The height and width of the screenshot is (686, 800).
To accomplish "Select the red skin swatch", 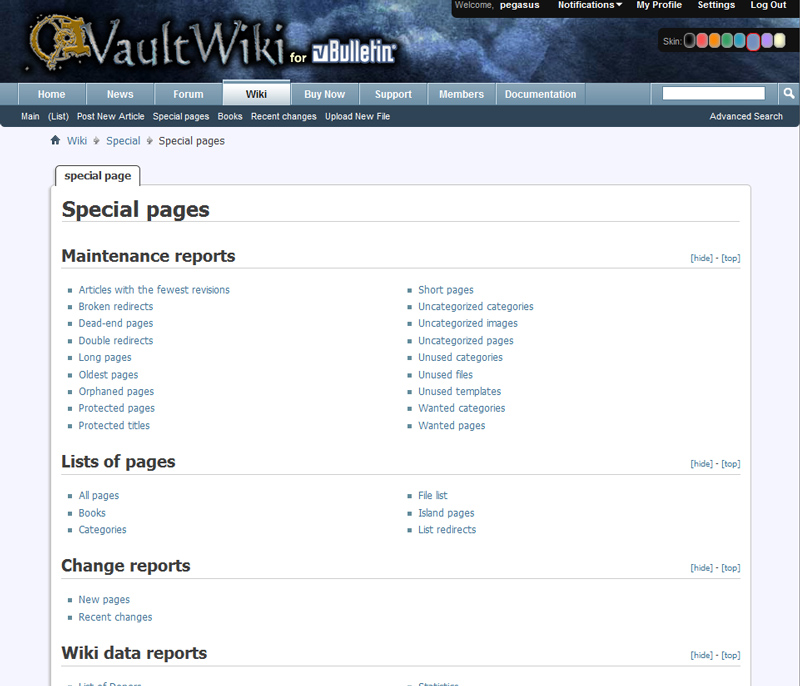I will point(703,41).
